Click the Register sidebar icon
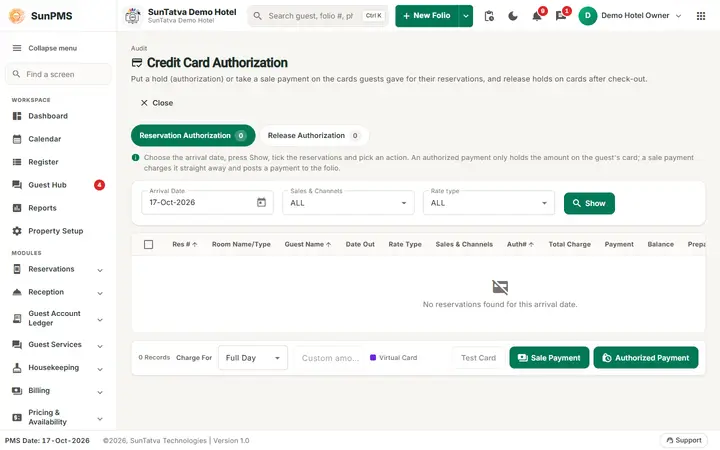 (17, 162)
